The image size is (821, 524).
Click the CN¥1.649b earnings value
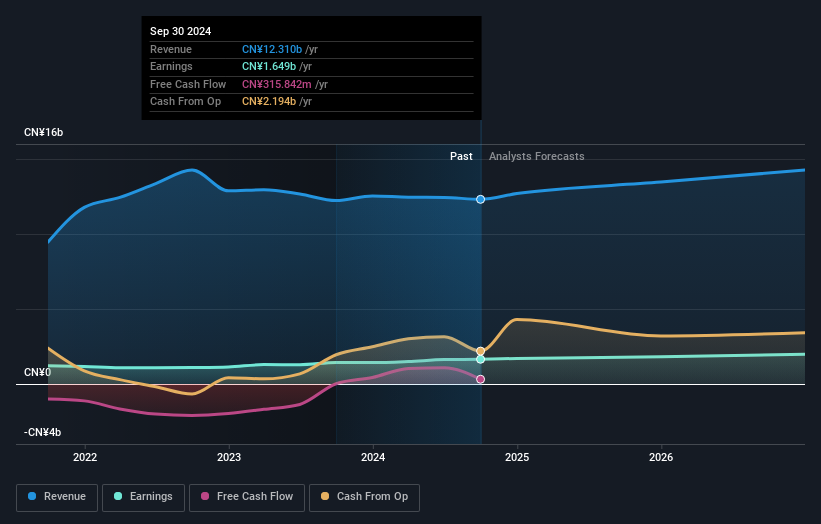[269, 66]
